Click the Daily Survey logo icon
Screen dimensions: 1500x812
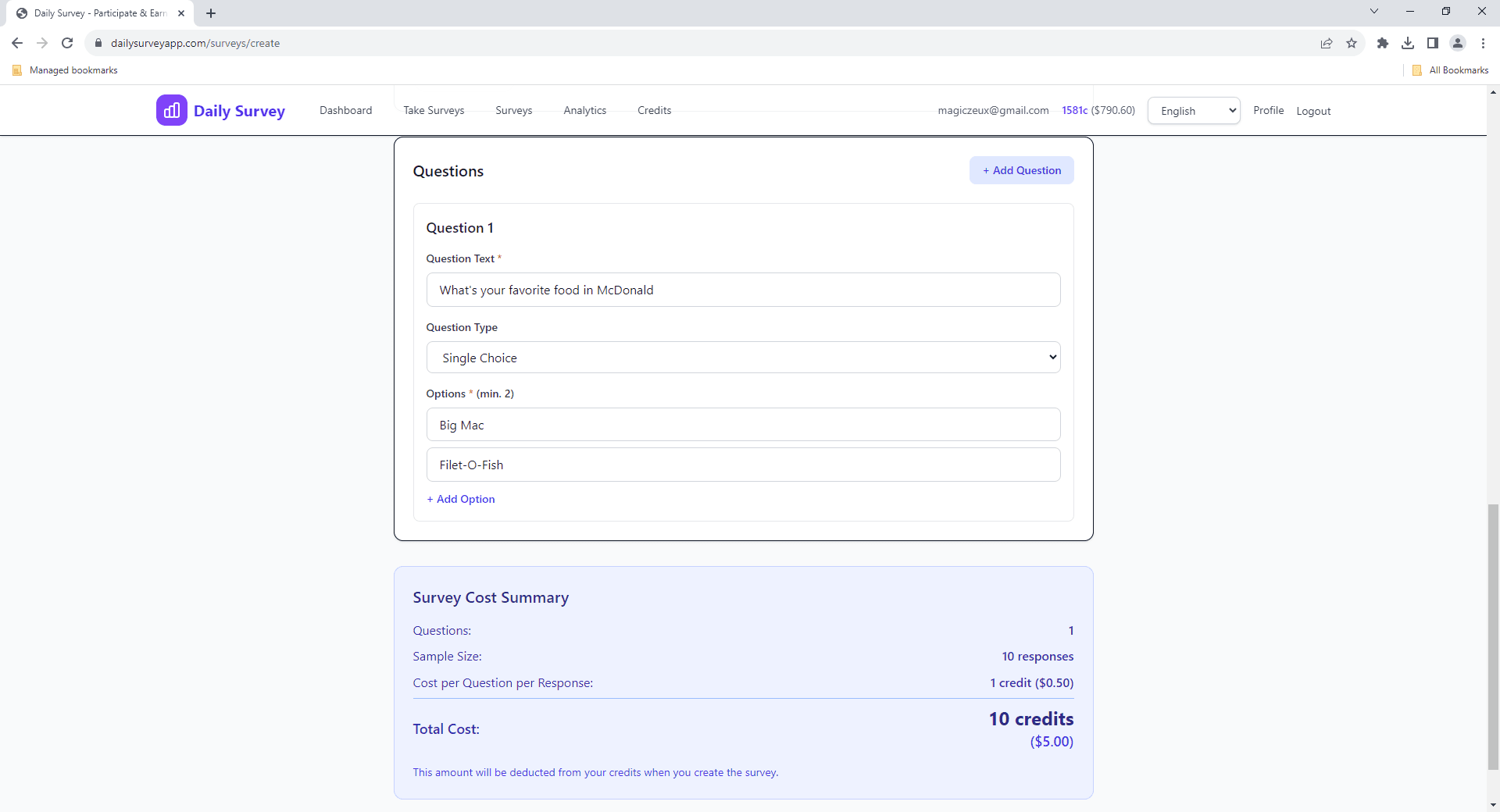(x=172, y=110)
